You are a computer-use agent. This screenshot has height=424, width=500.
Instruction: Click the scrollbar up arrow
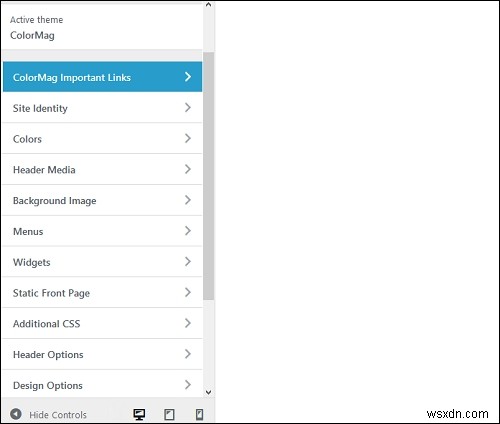point(209,5)
